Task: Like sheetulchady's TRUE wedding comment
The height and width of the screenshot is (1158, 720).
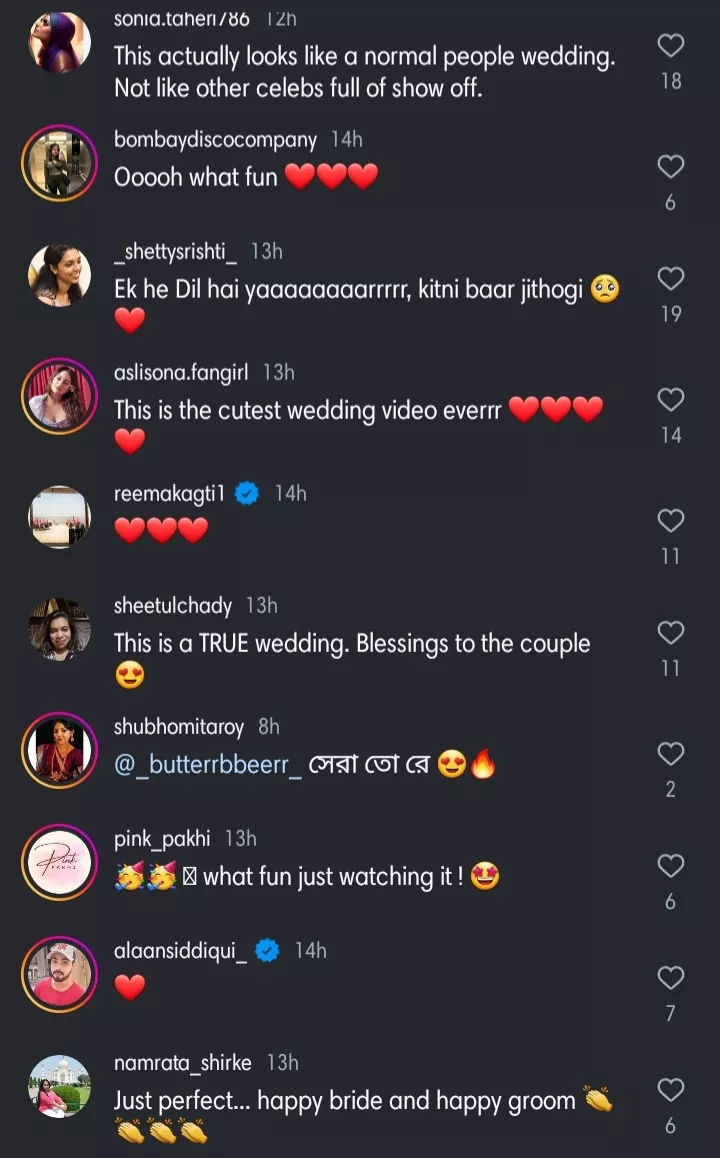Action: pos(671,633)
